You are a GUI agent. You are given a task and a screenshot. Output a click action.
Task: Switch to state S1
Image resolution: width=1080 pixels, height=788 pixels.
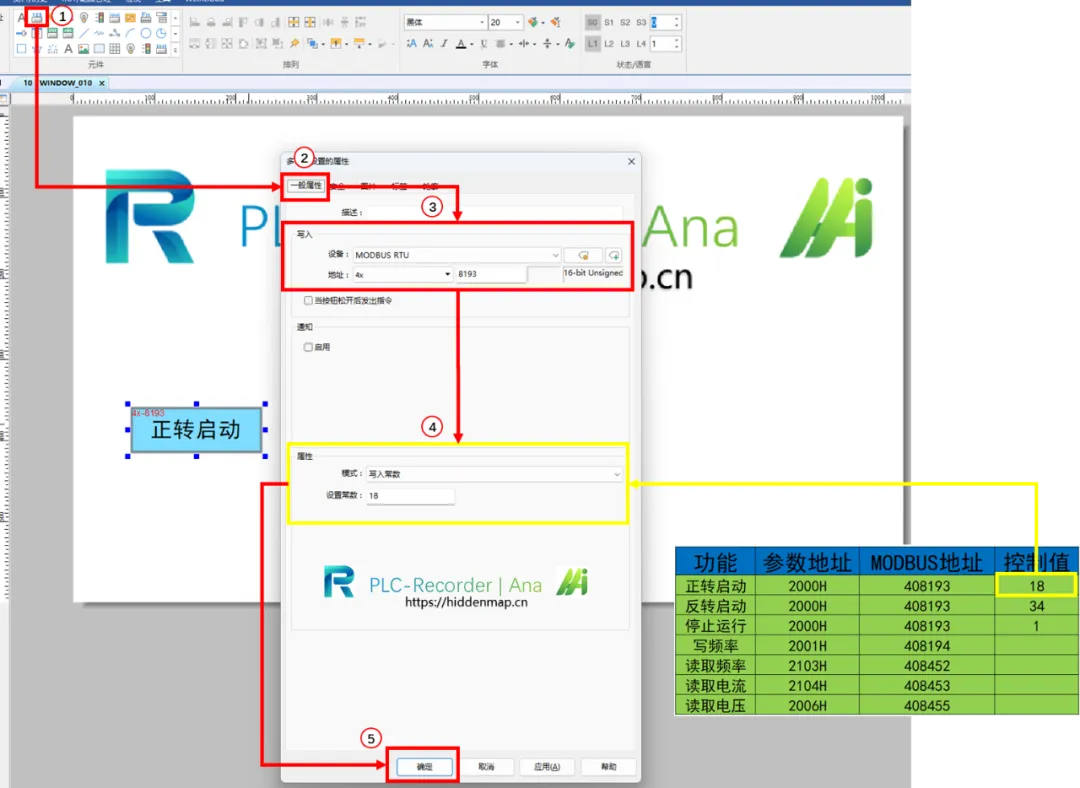tap(609, 22)
